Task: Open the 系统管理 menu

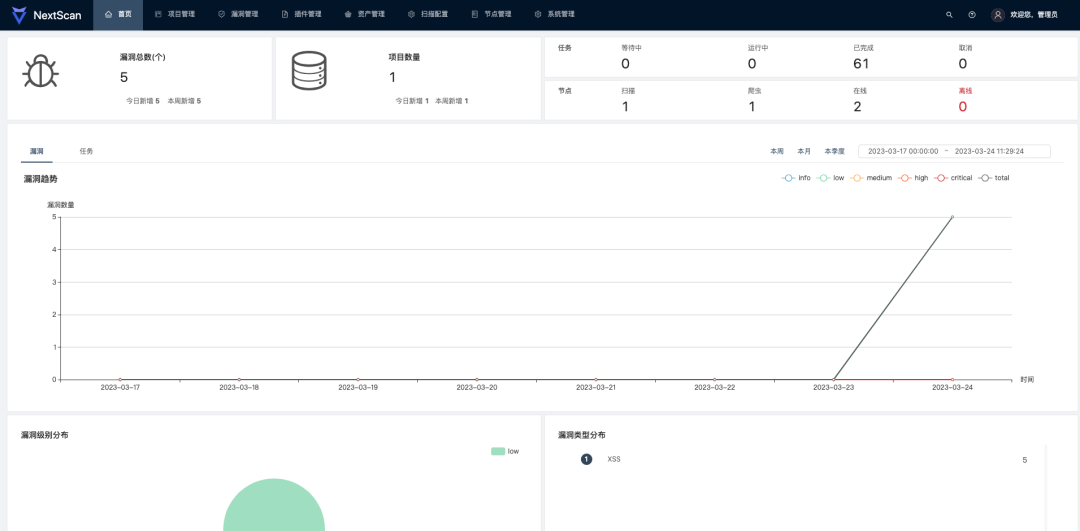Action: (554, 14)
